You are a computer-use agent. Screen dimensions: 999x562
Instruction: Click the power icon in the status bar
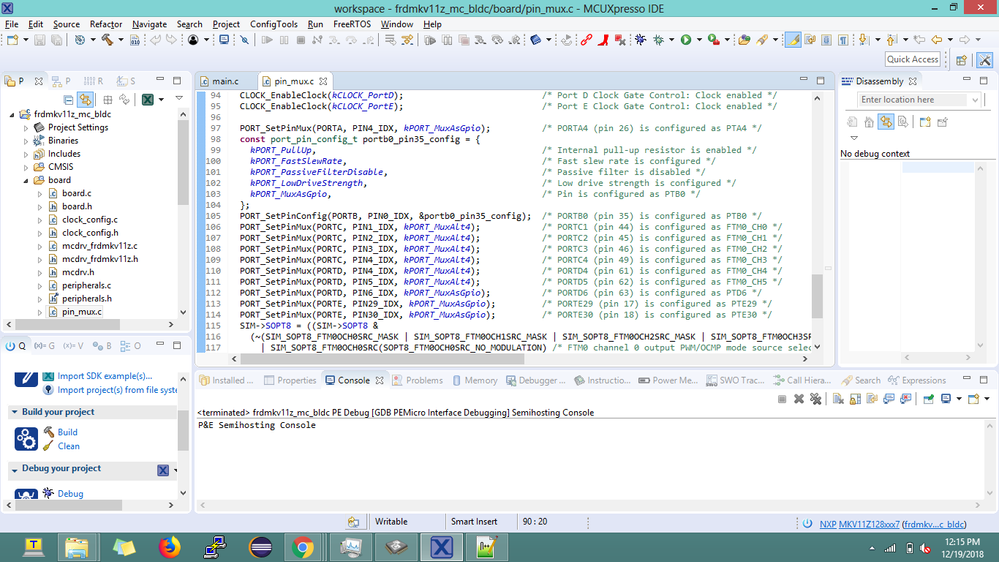pyautogui.click(x=807, y=524)
